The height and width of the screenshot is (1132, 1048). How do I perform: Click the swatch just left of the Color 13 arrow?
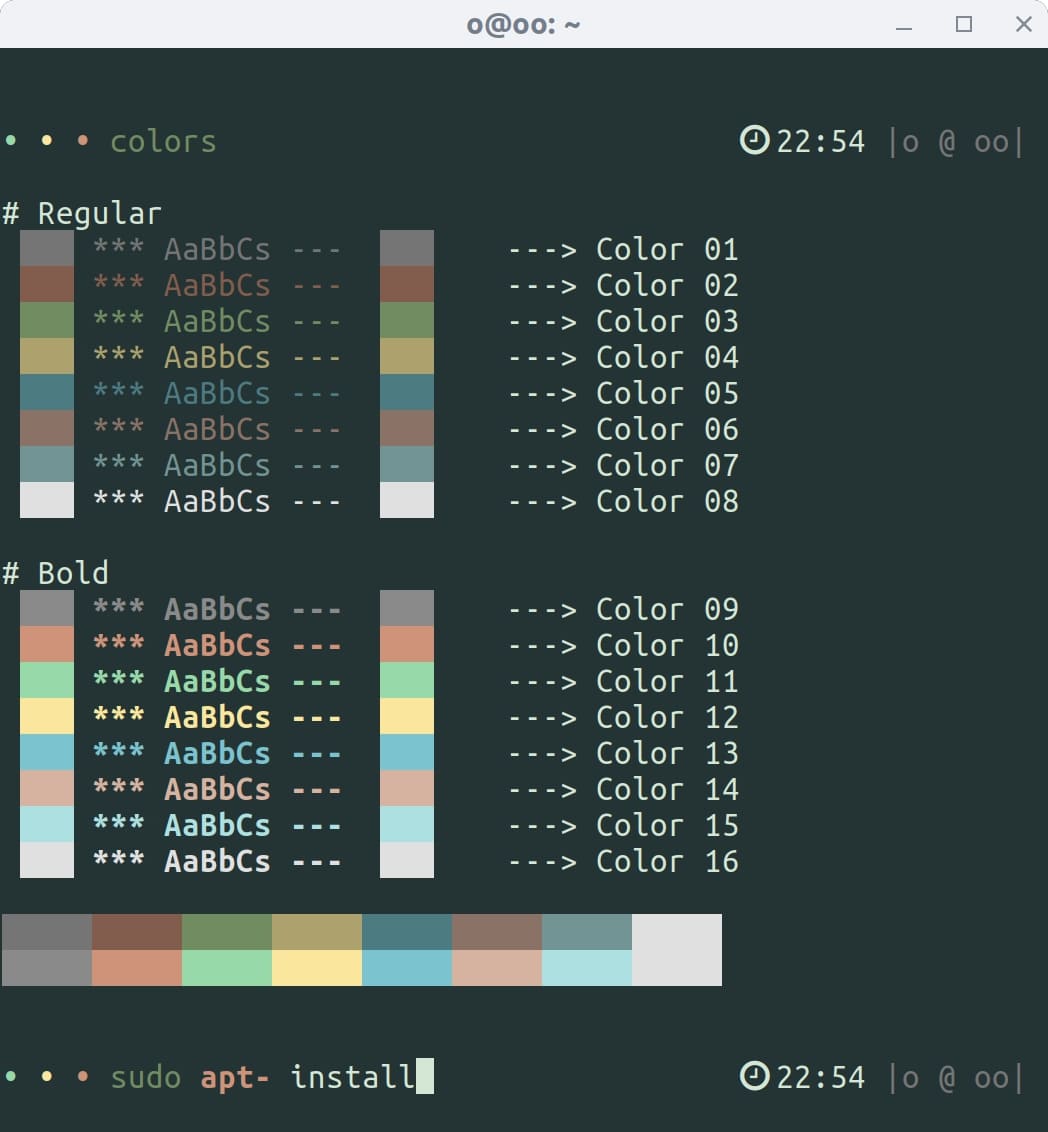pyautogui.click(x=407, y=752)
